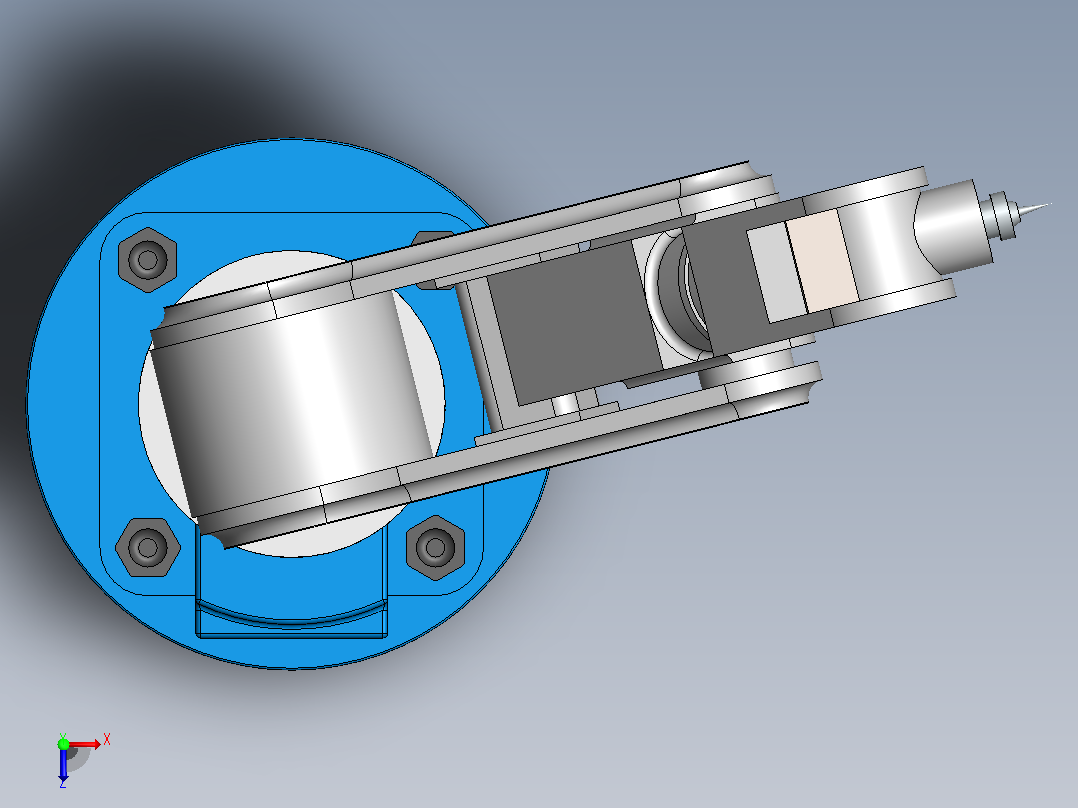Viewport: 1078px width, 808px height.
Task: Pick the beige block on the wrist
Action: coord(822,261)
